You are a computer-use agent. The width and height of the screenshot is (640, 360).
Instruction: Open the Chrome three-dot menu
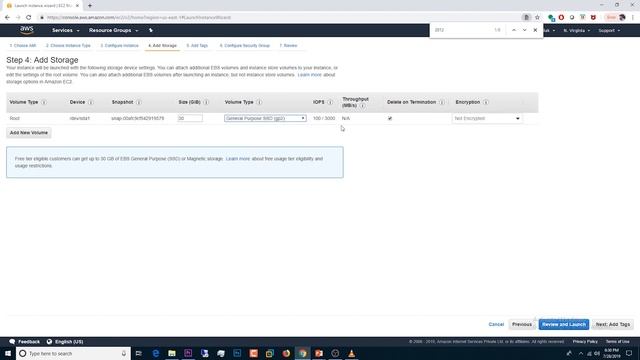pos(633,18)
